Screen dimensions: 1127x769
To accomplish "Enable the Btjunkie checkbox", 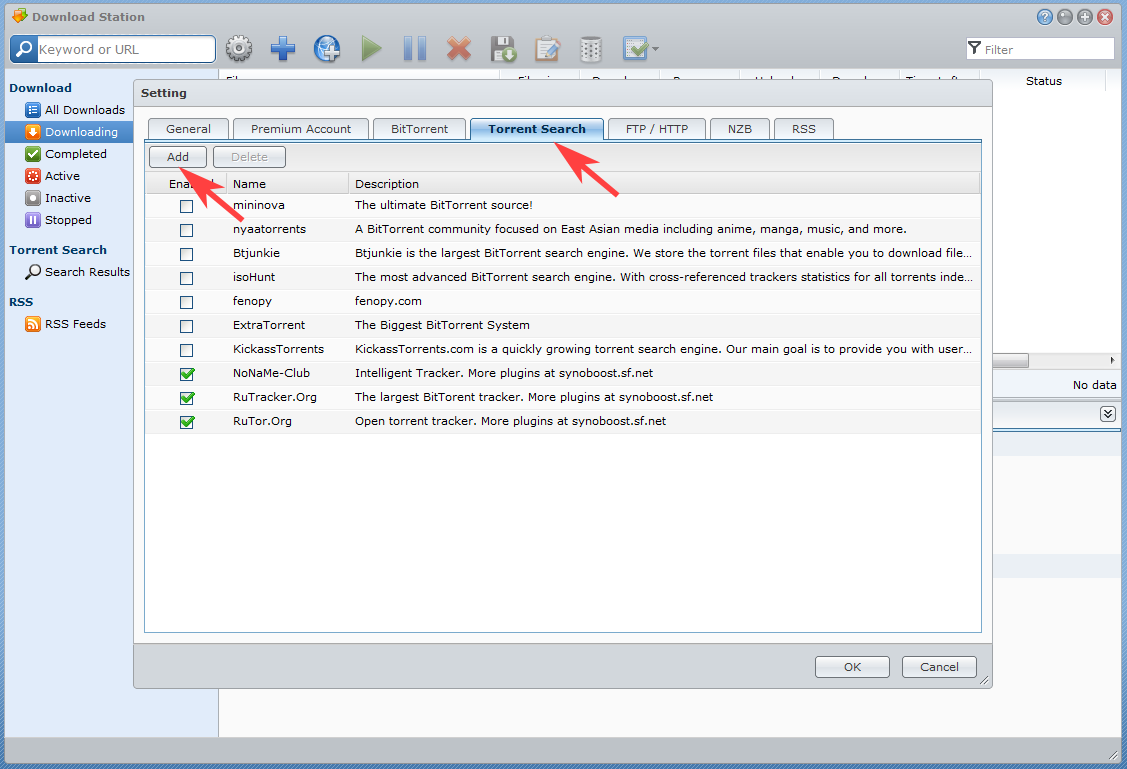I will click(187, 254).
